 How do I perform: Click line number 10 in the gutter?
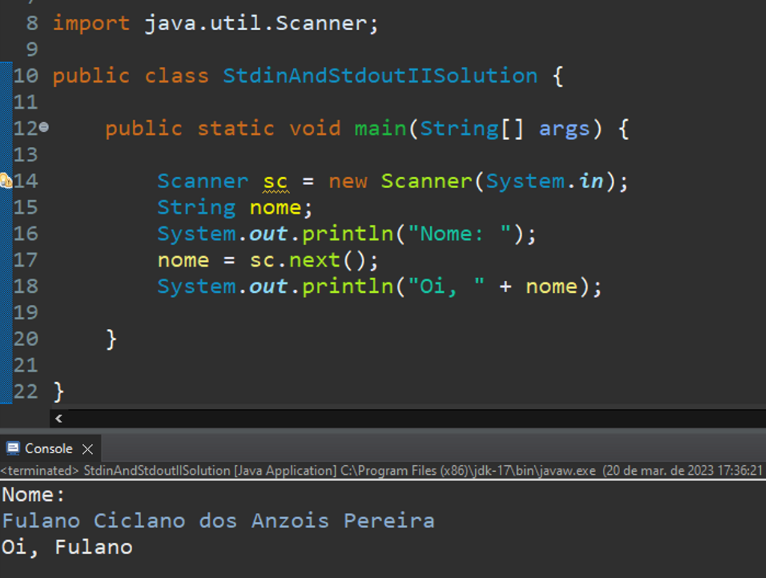click(26, 76)
